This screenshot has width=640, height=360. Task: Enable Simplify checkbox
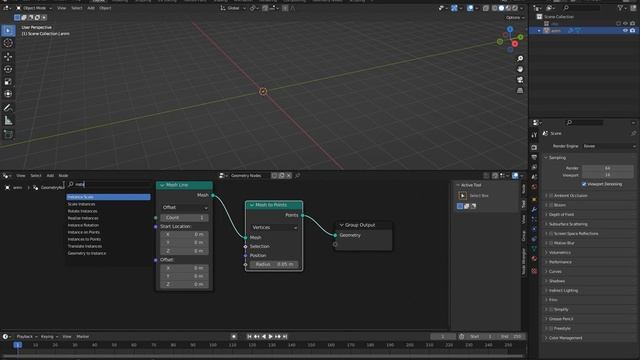551,309
